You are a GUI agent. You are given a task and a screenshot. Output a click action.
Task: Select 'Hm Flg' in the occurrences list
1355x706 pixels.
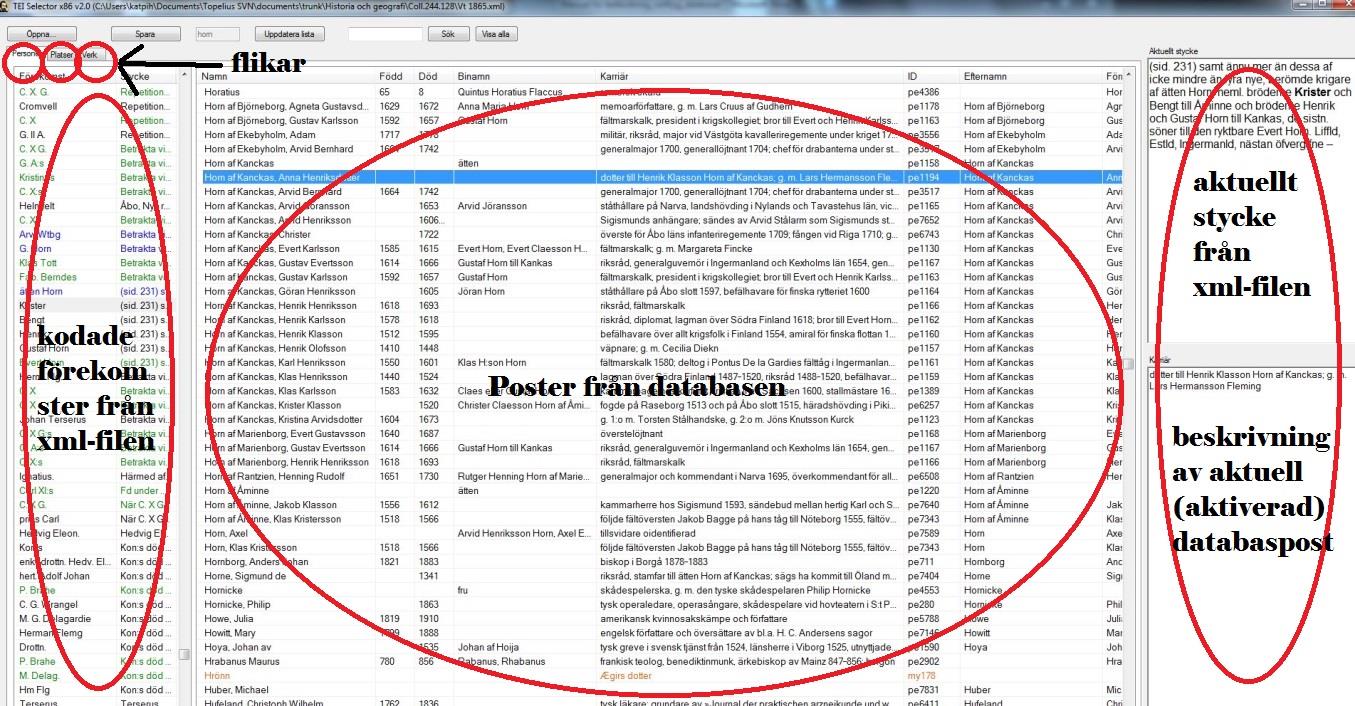[34, 690]
